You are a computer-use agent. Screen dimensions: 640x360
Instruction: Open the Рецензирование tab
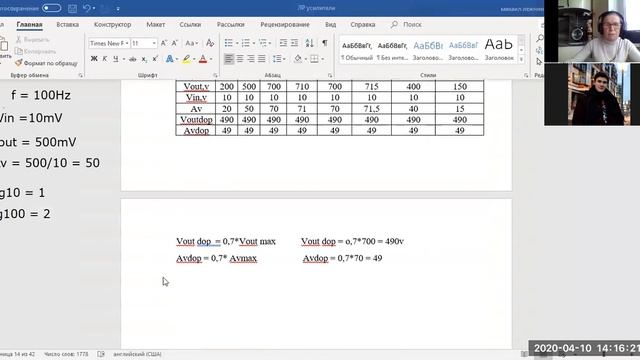(x=285, y=24)
